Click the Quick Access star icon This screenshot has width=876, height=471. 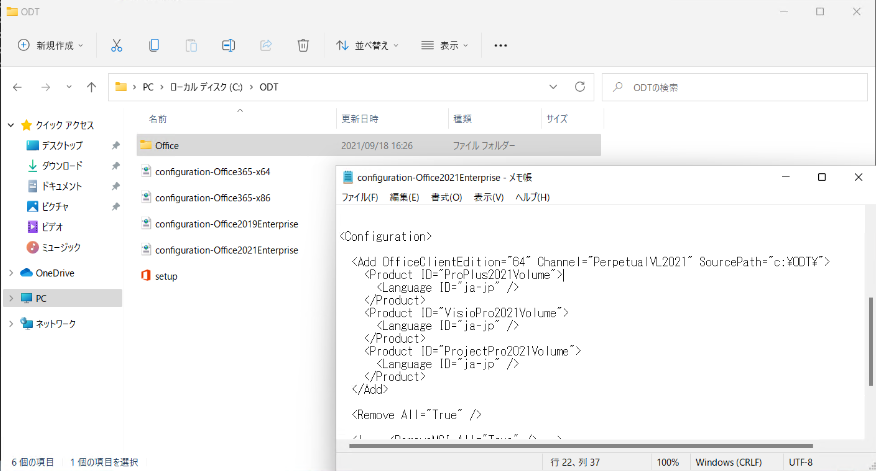[x=26, y=125]
